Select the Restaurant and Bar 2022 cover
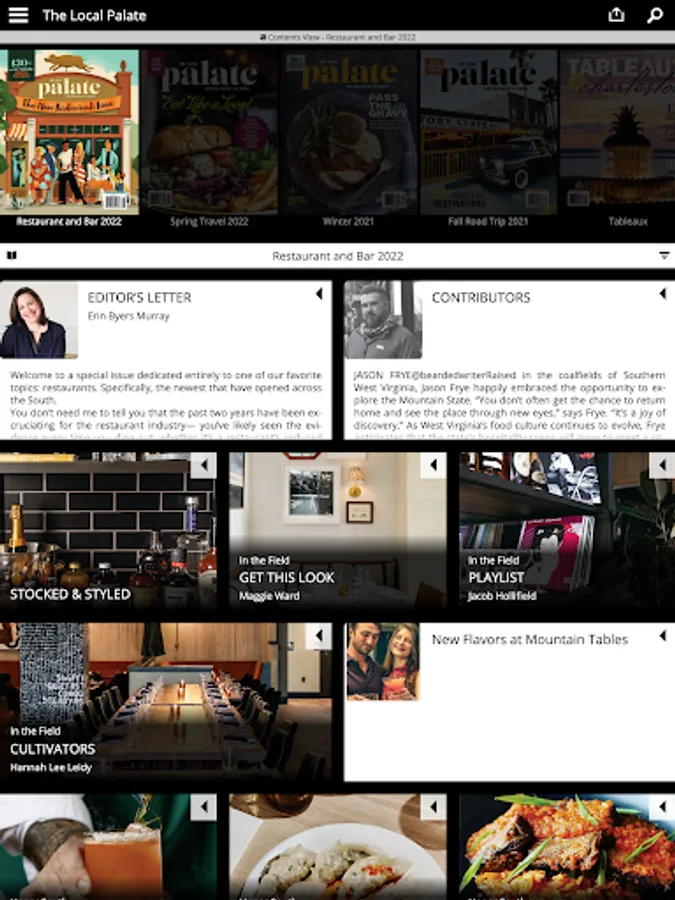 pyautogui.click(x=69, y=131)
